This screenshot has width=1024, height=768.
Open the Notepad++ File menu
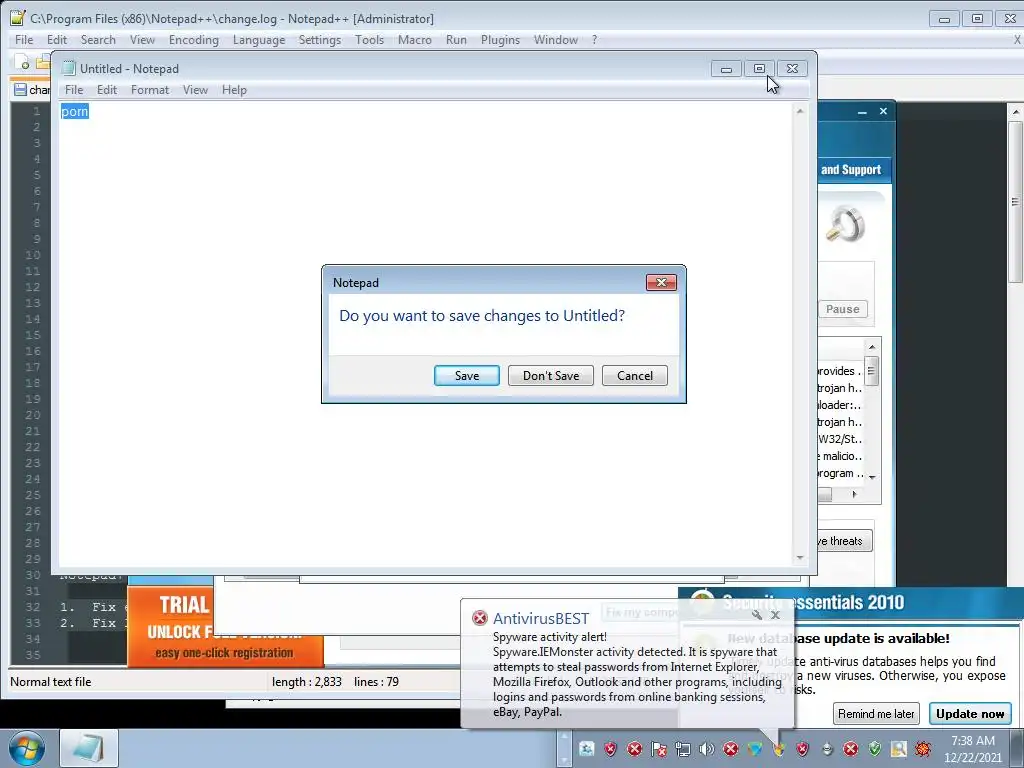click(24, 40)
